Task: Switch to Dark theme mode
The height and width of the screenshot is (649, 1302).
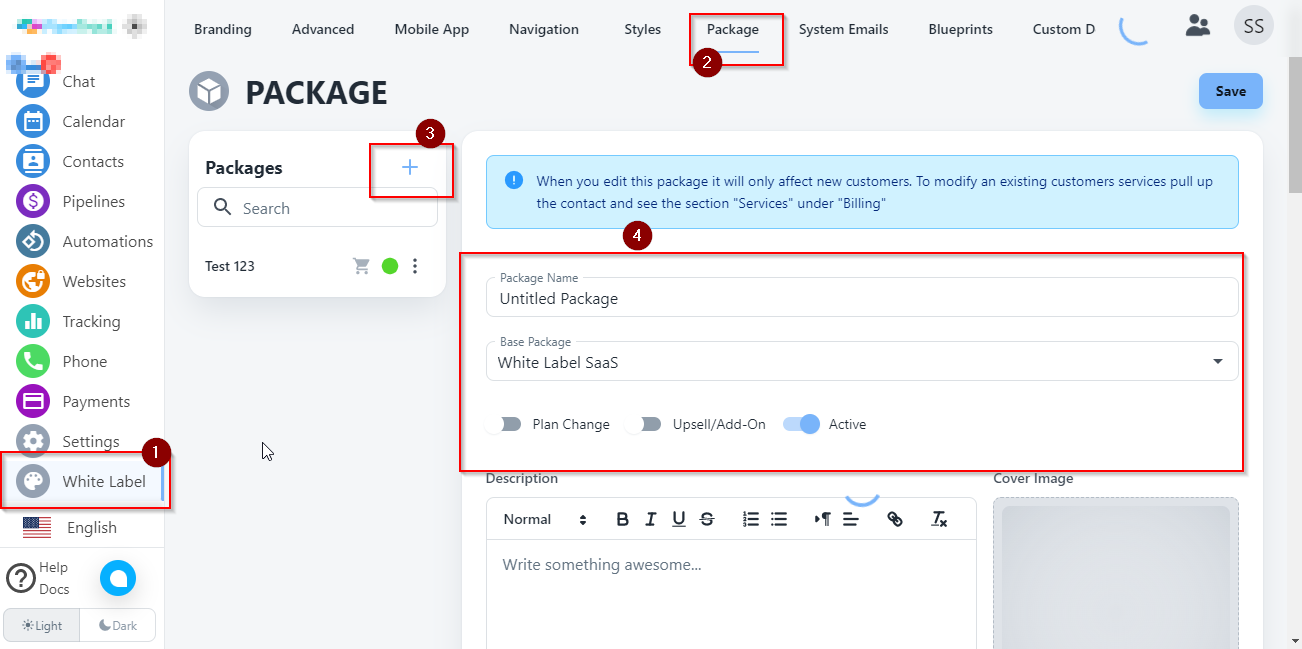Action: [118, 626]
